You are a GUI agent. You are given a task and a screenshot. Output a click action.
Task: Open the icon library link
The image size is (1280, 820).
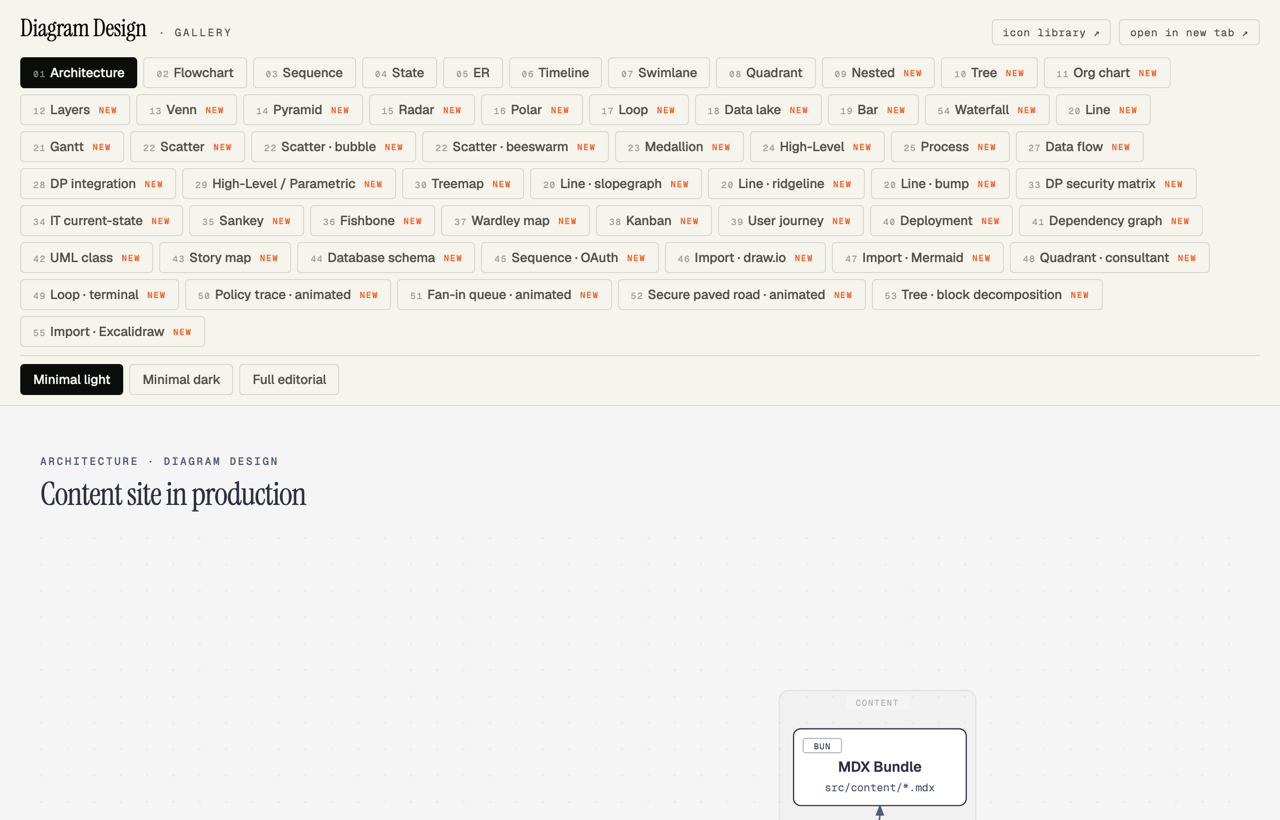coord(1051,33)
